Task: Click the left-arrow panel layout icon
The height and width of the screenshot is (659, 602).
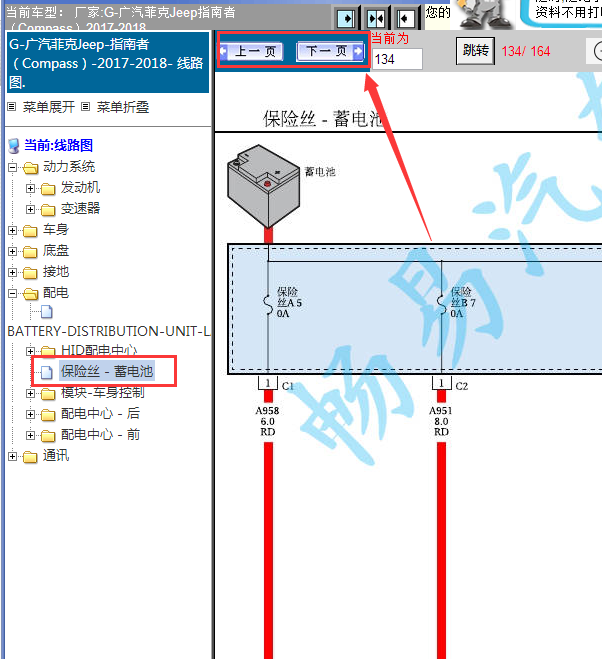Action: pyautogui.click(x=405, y=18)
